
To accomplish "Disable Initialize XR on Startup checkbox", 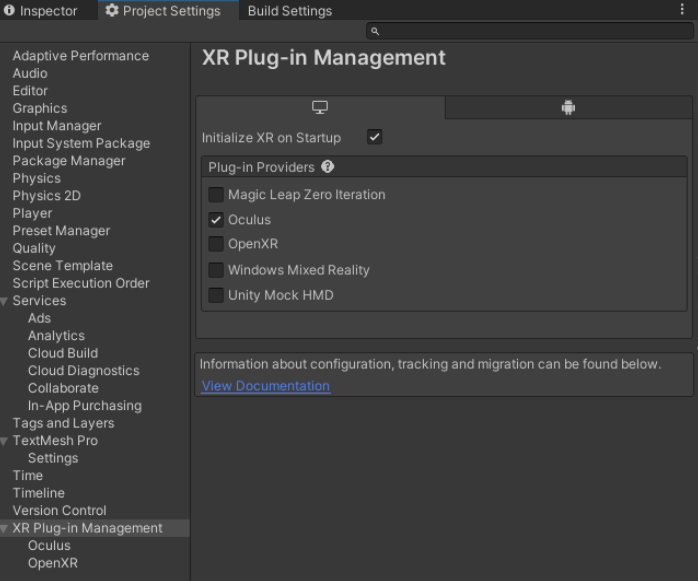I will (x=375, y=137).
